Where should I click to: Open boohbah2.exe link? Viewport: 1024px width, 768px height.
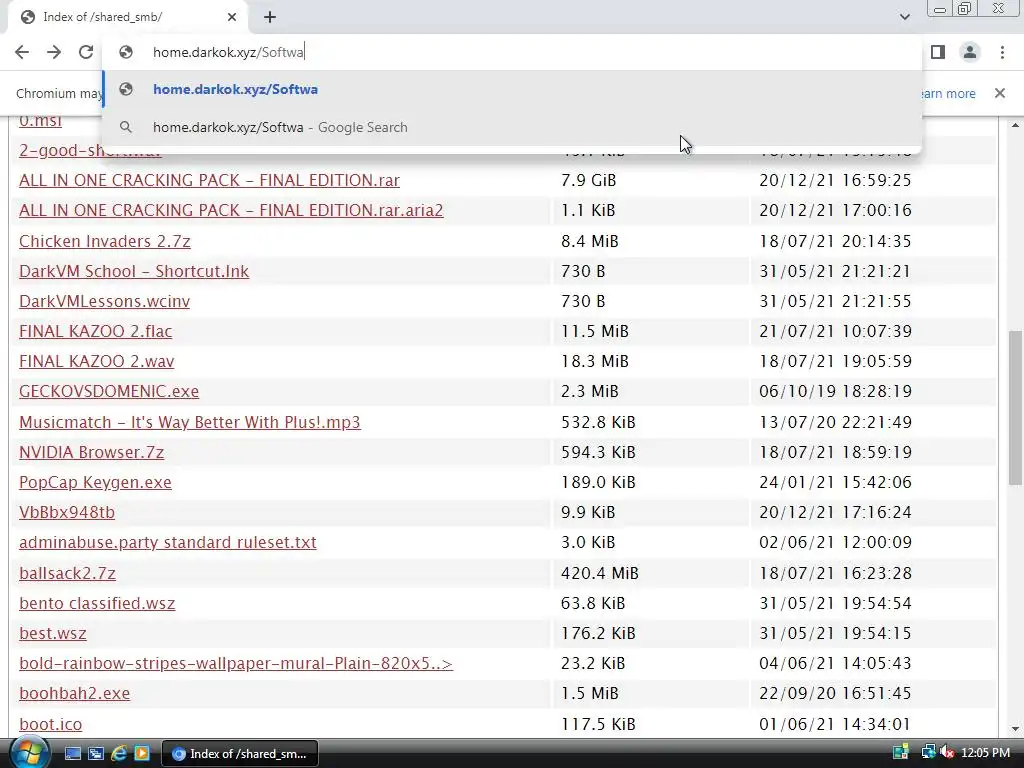pos(74,693)
